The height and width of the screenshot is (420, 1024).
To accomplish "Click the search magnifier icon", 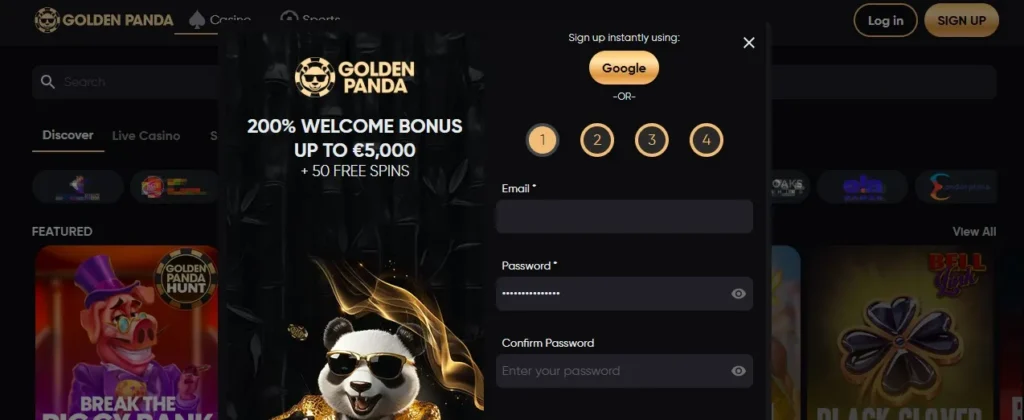I will click(x=47, y=82).
